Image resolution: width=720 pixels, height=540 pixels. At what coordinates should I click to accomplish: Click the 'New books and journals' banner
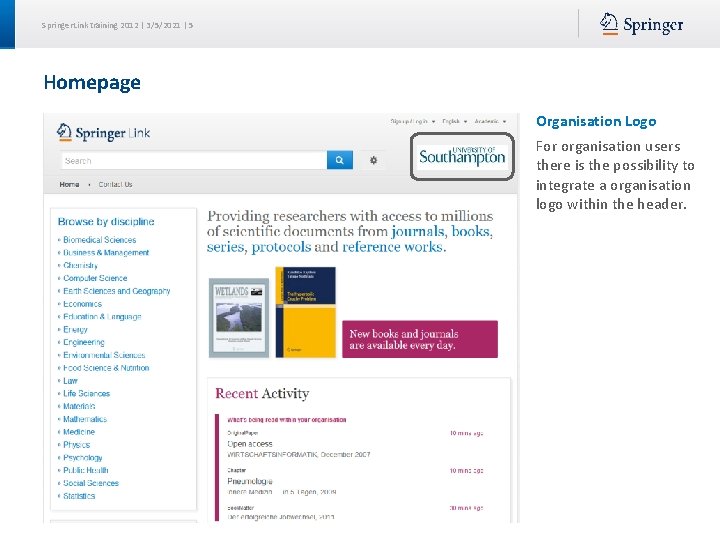[420, 339]
